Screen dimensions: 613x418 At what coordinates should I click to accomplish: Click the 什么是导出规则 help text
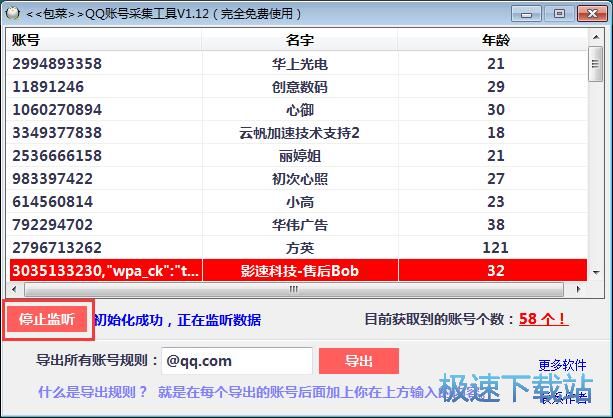point(93,392)
